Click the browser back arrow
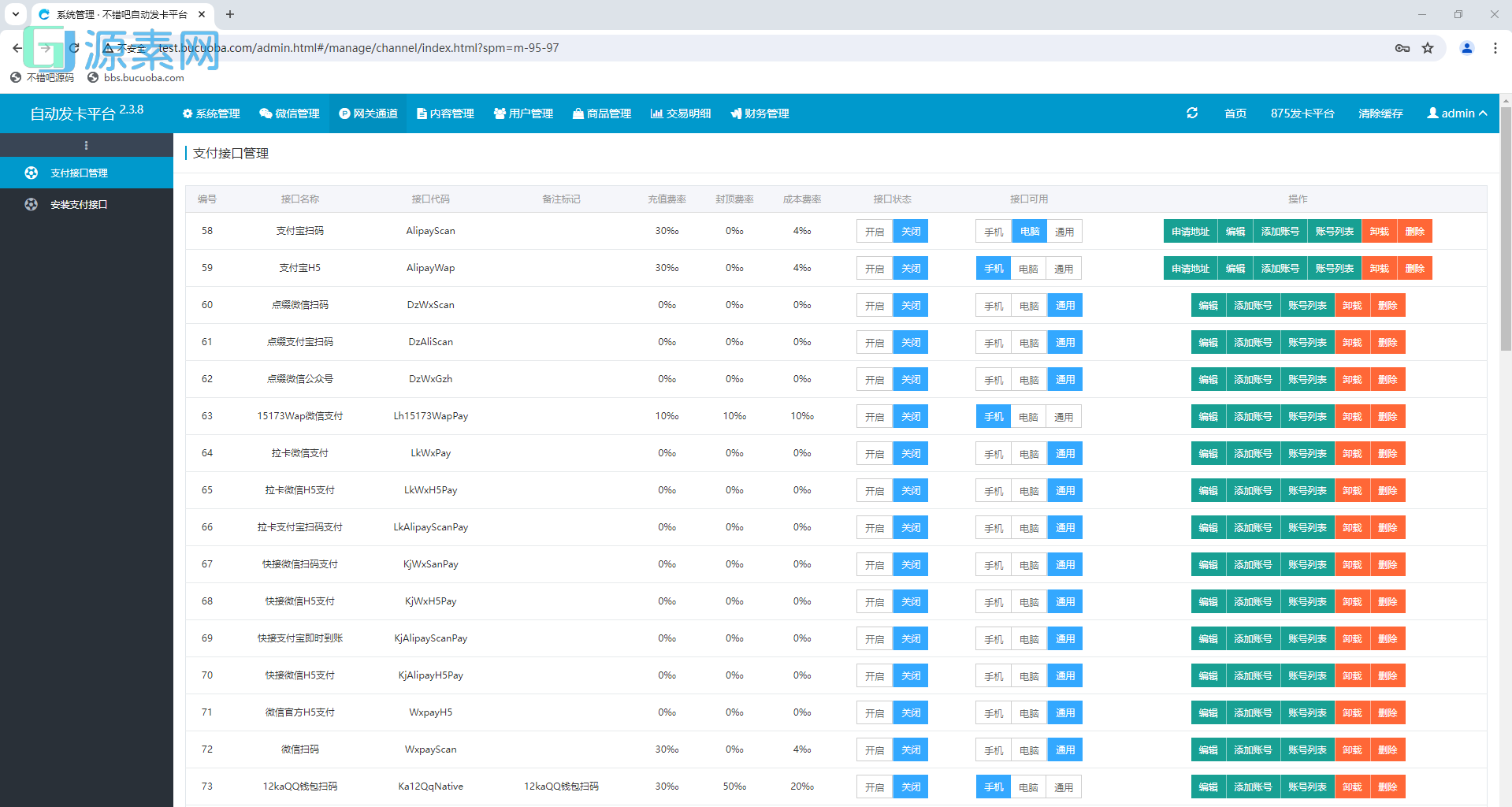The image size is (1512, 807). point(17,48)
